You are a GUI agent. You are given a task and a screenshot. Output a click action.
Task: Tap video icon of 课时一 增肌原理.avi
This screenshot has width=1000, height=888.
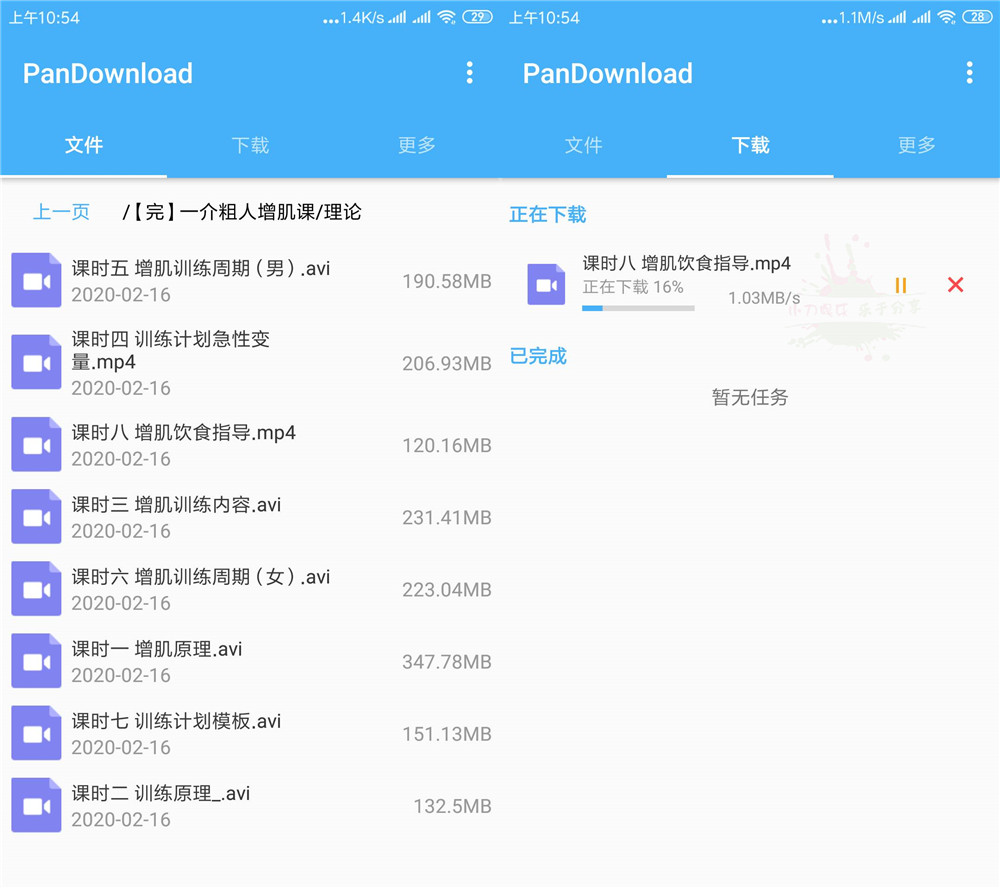pos(36,660)
